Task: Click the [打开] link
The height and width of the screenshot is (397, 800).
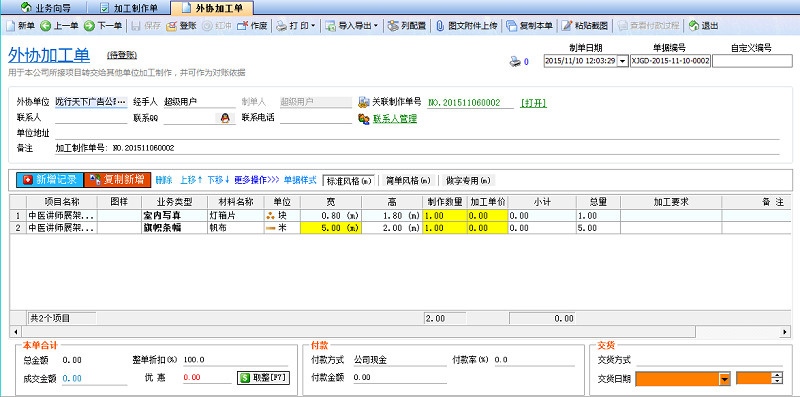Action: [x=533, y=103]
